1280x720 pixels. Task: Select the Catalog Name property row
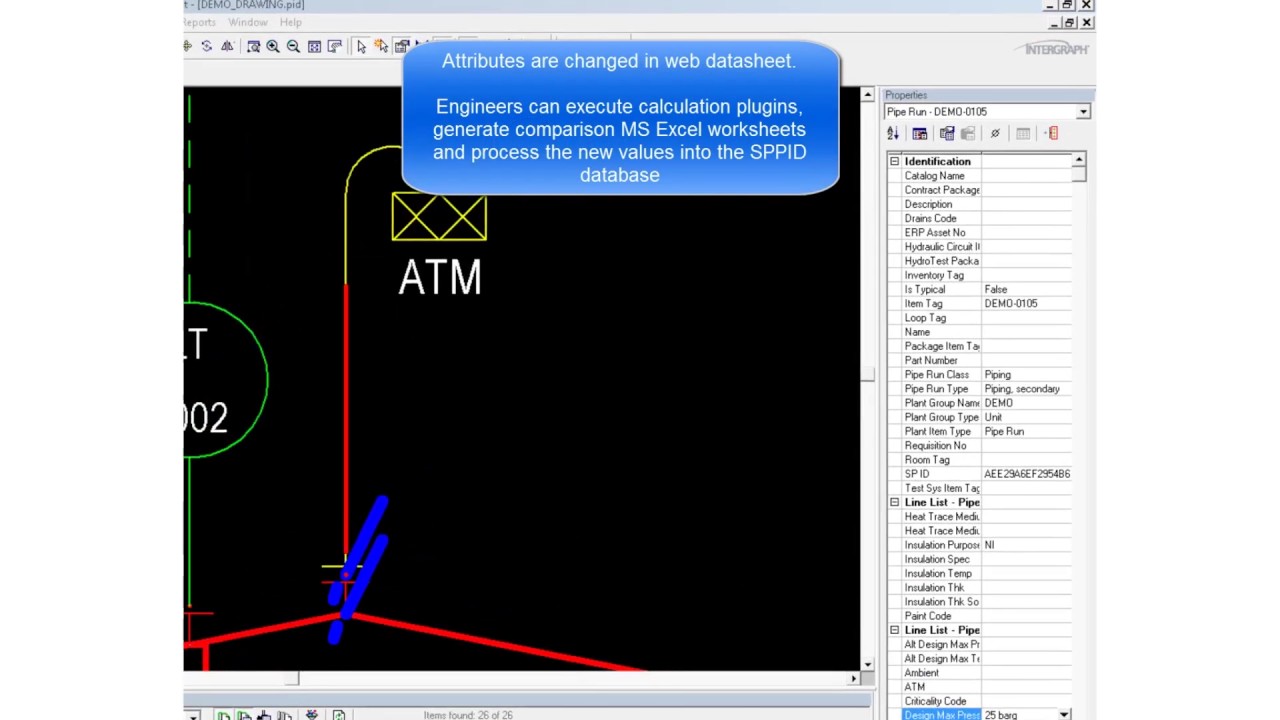click(979, 175)
